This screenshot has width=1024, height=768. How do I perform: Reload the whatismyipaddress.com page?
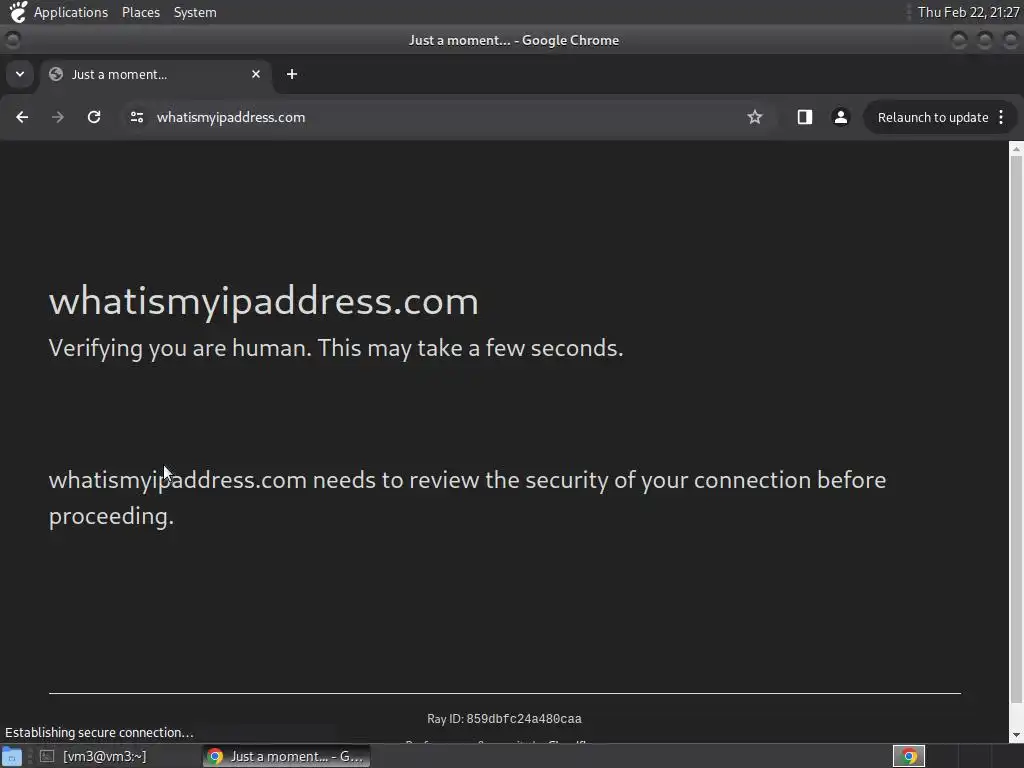pos(94,117)
